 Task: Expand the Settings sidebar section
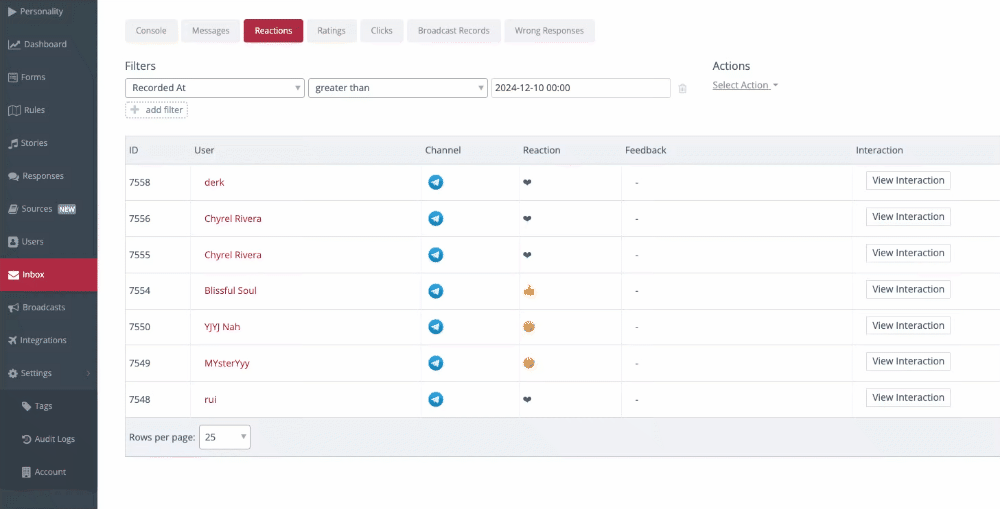click(48, 373)
